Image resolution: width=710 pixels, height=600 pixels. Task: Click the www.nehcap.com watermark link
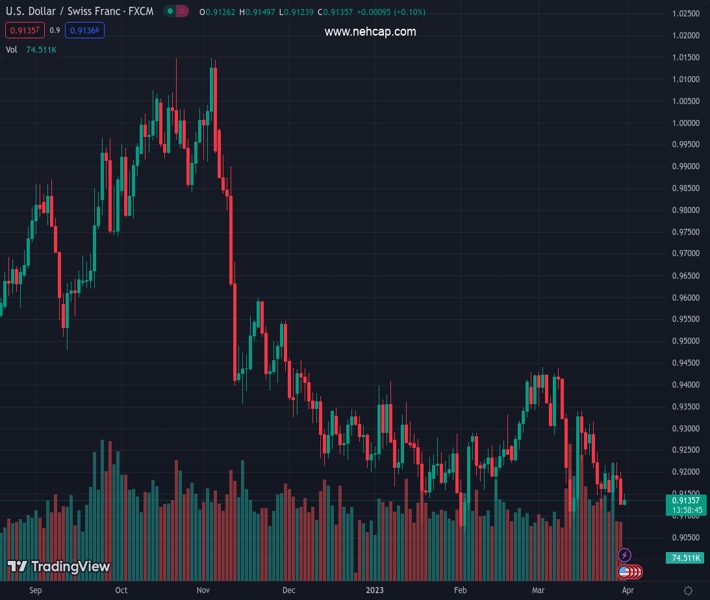click(370, 32)
